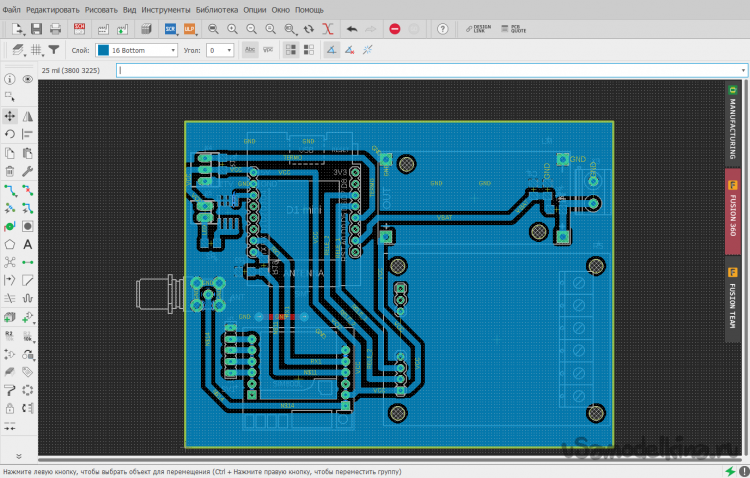Click the Print icon in toolbar

click(56, 29)
